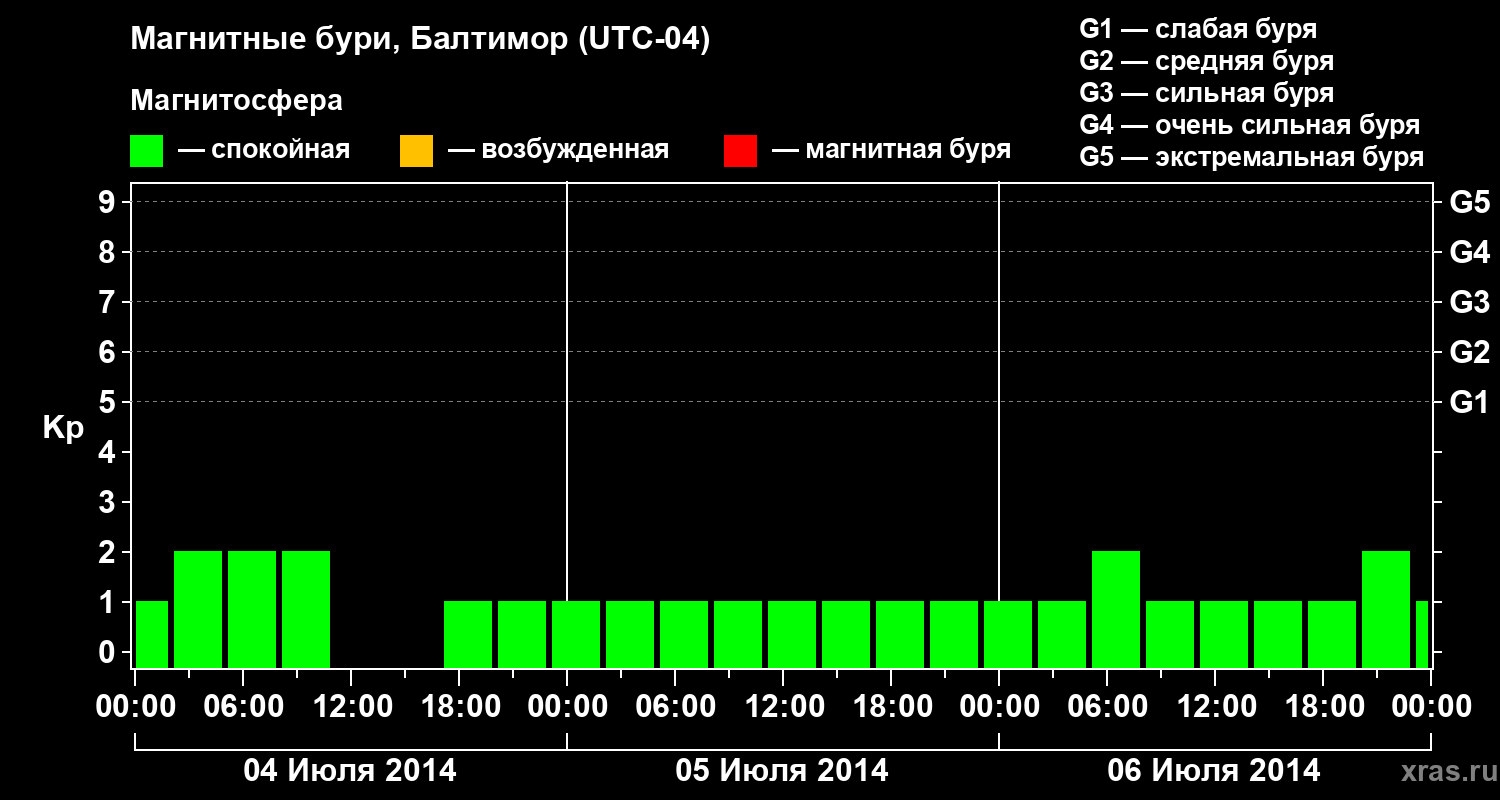Click the G4 label on right axis
Screen dimensions: 1500x800
[1469, 252]
